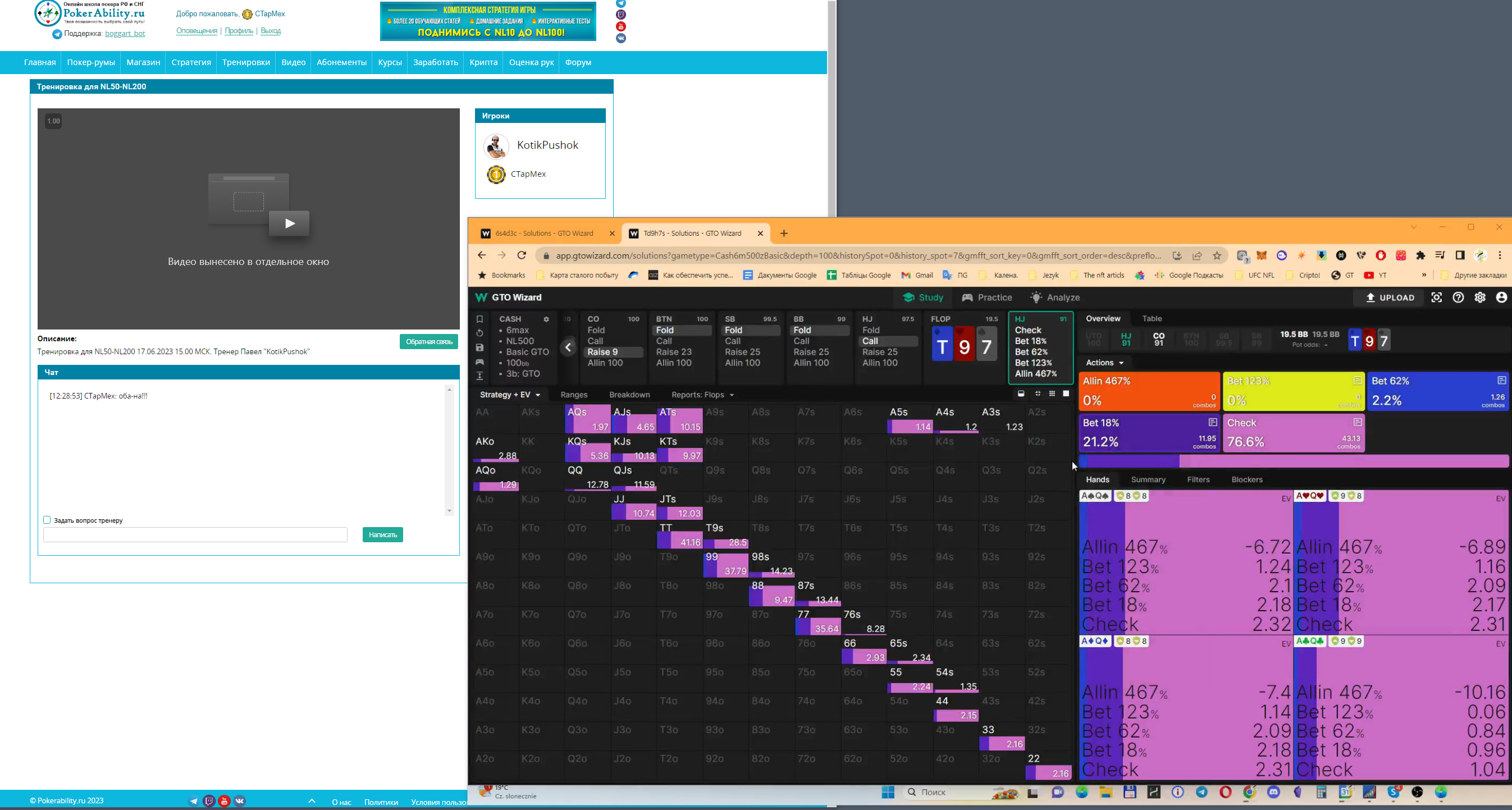Click the gamepad practice icon in sidebar
This screenshot has width=1512, height=810.
pyautogui.click(x=479, y=361)
